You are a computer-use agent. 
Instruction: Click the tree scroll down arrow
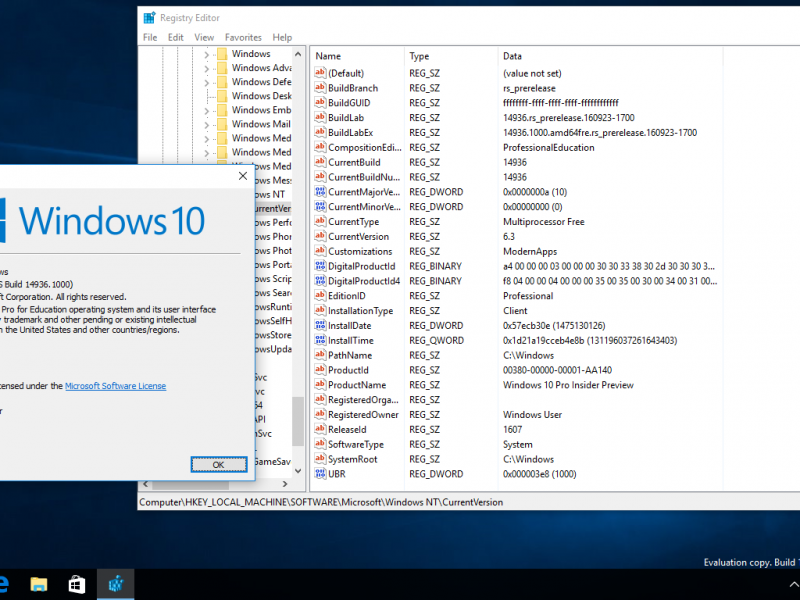click(x=298, y=471)
